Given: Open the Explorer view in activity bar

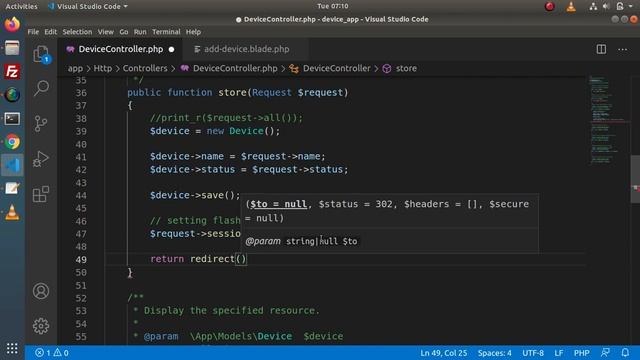Looking at the screenshot, I should pyautogui.click(x=41, y=54).
